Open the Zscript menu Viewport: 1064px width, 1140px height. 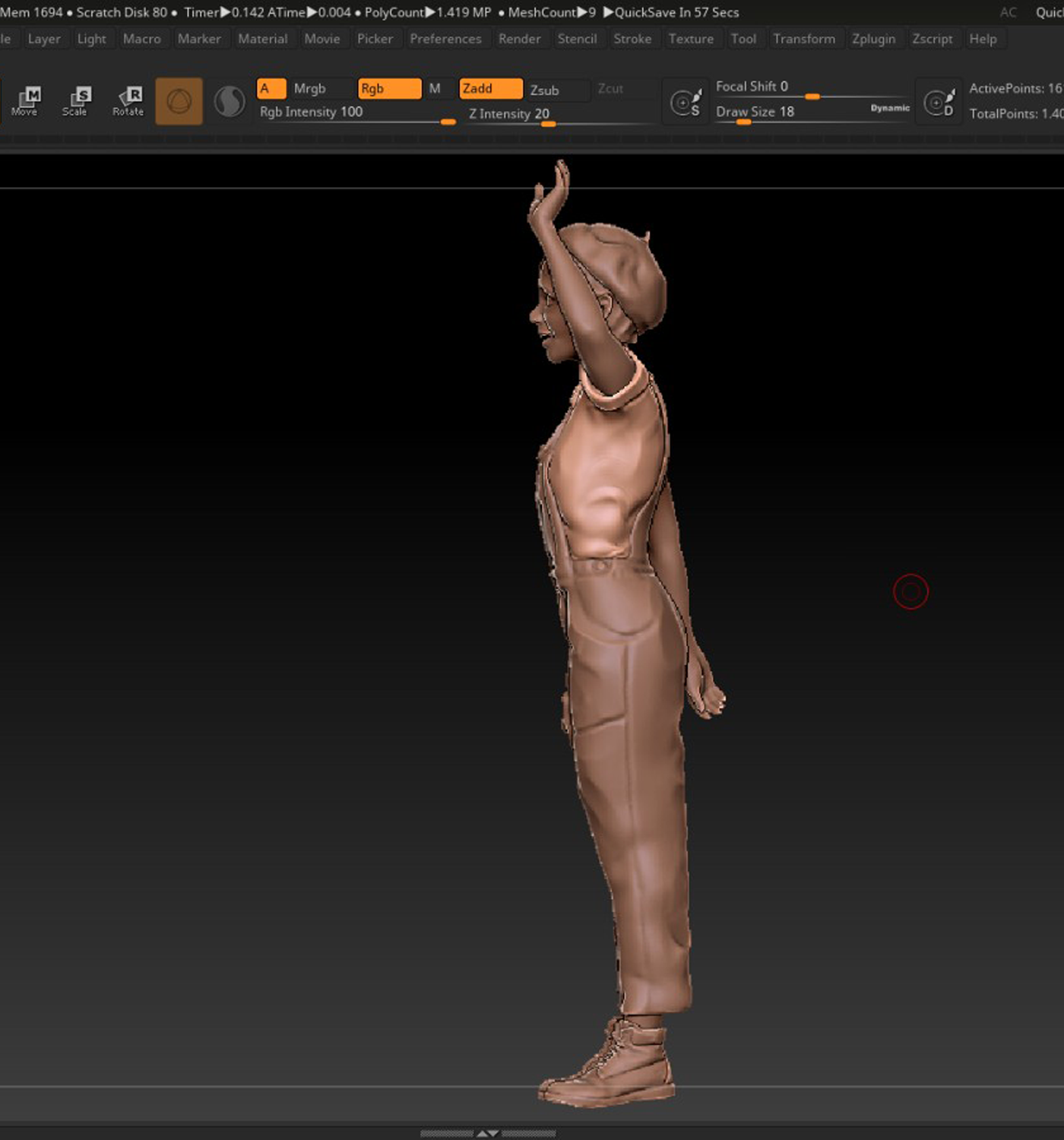tap(933, 39)
